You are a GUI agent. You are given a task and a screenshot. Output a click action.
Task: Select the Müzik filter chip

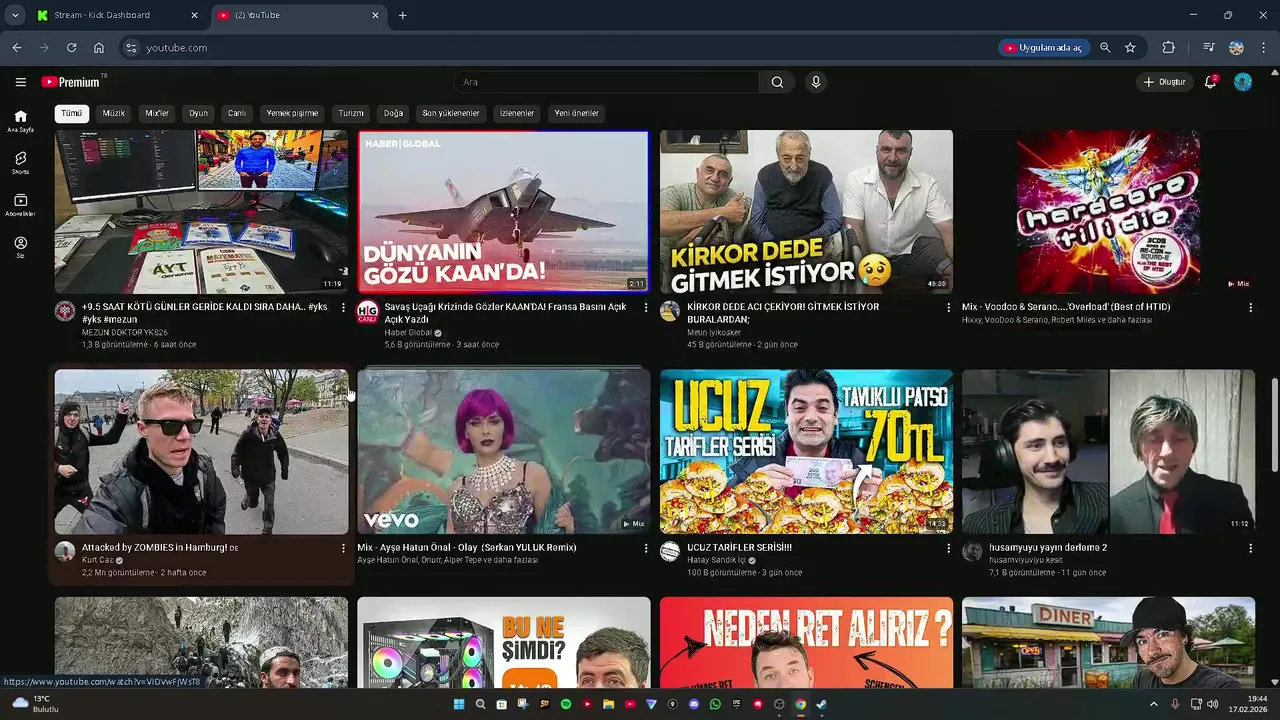click(x=114, y=113)
